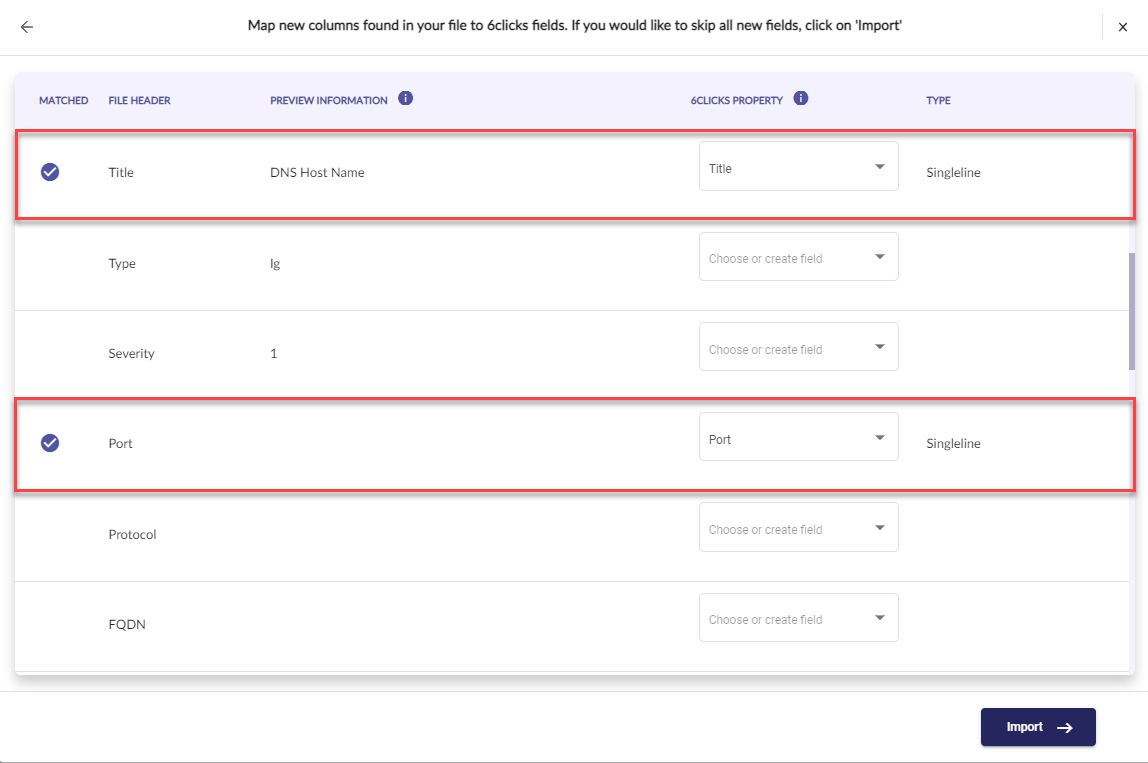Image resolution: width=1148 pixels, height=763 pixels.
Task: Show info tooltip for 6clicks Property
Action: 801,98
